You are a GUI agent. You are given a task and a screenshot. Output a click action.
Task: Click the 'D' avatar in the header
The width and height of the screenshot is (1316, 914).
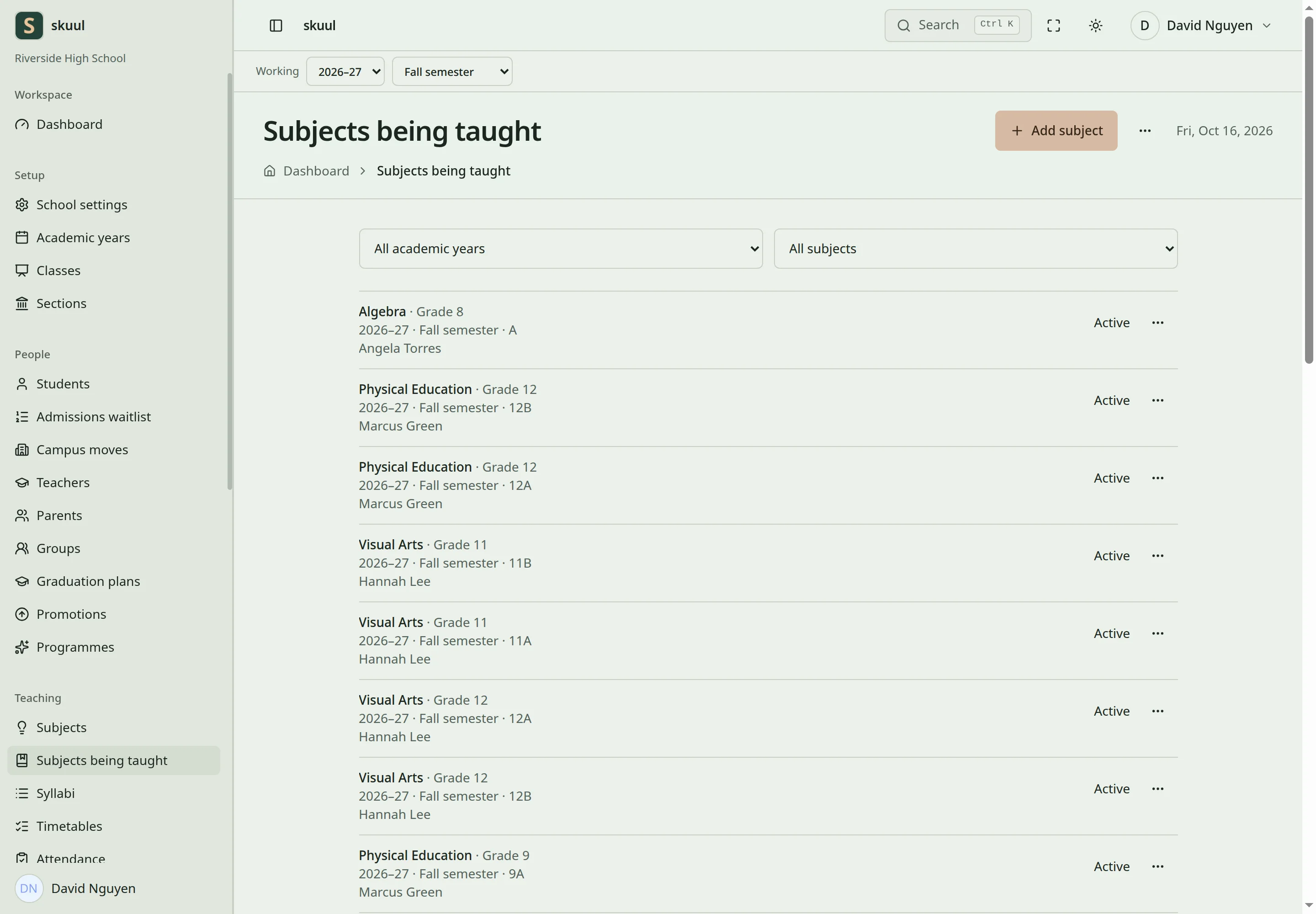pyautogui.click(x=1144, y=25)
